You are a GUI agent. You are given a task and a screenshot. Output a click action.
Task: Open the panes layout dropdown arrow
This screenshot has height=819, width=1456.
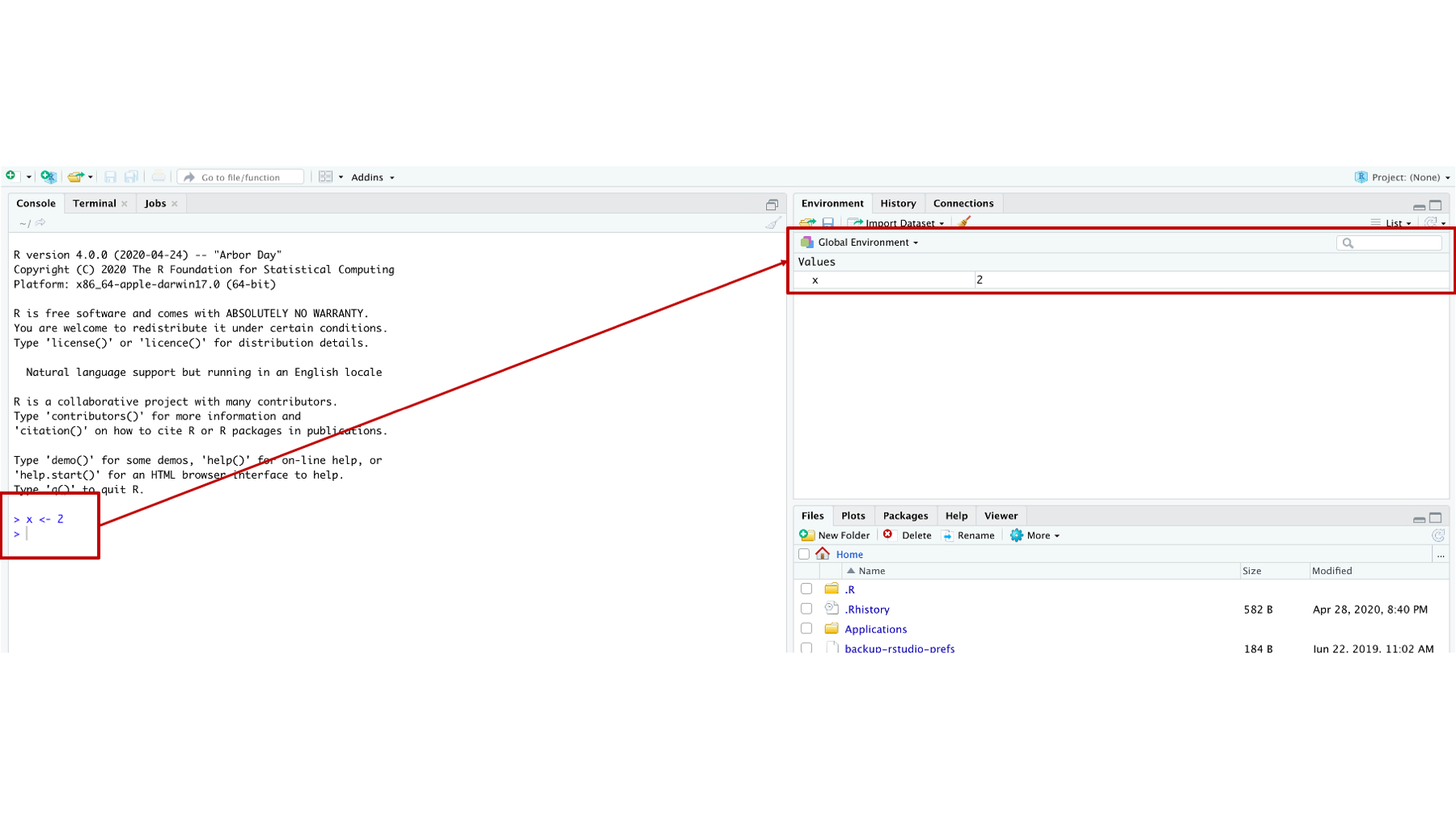tap(341, 177)
